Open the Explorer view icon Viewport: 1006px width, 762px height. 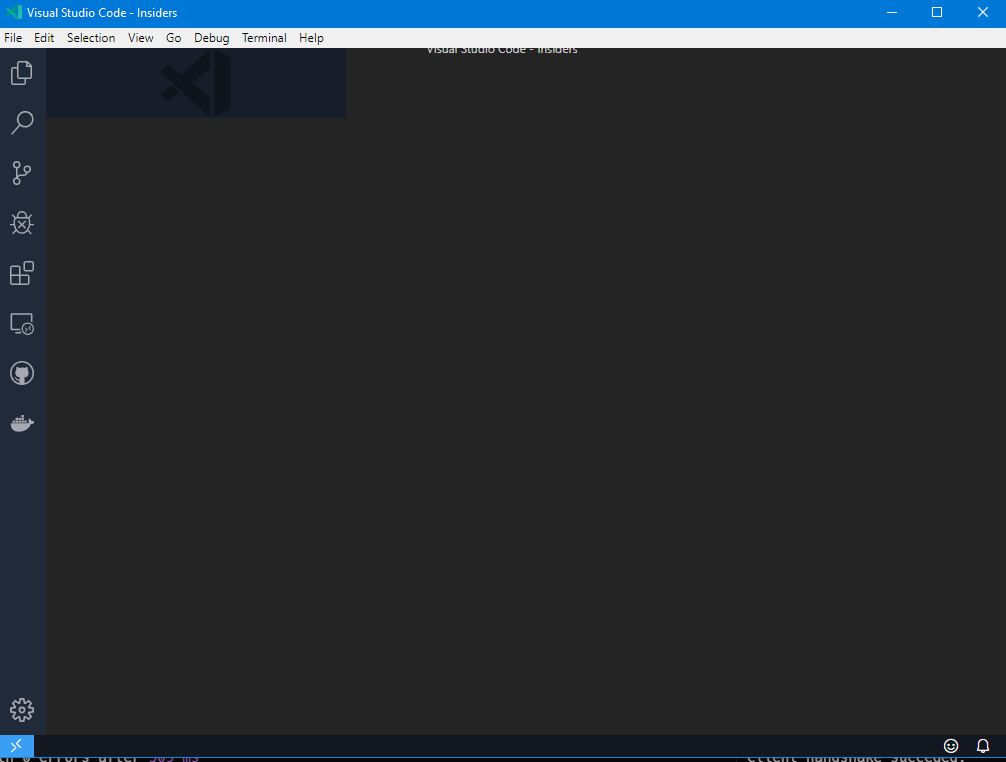[22, 73]
